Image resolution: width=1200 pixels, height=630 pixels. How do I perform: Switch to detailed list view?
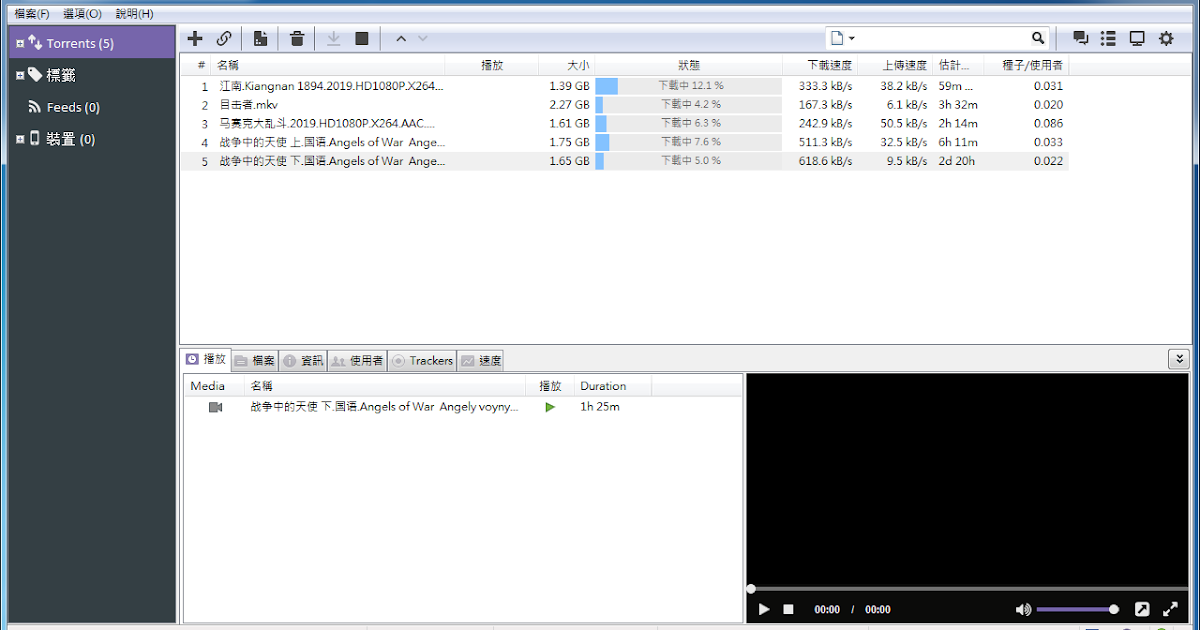click(x=1108, y=38)
